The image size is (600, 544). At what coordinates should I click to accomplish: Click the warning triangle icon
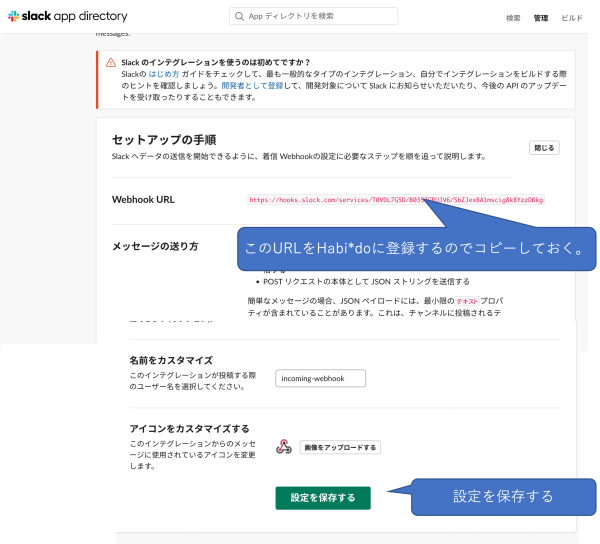(111, 62)
